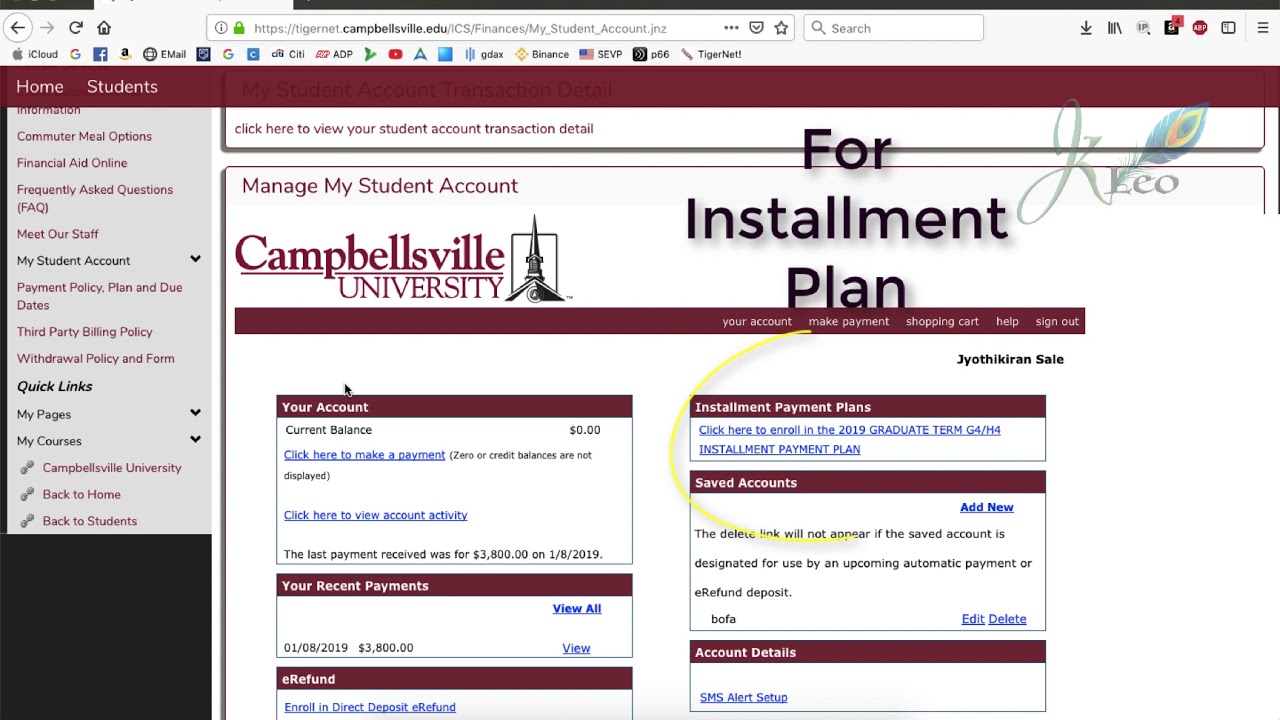Open 'help' in the maroon menu bar
The height and width of the screenshot is (720, 1280).
[x=1007, y=321]
